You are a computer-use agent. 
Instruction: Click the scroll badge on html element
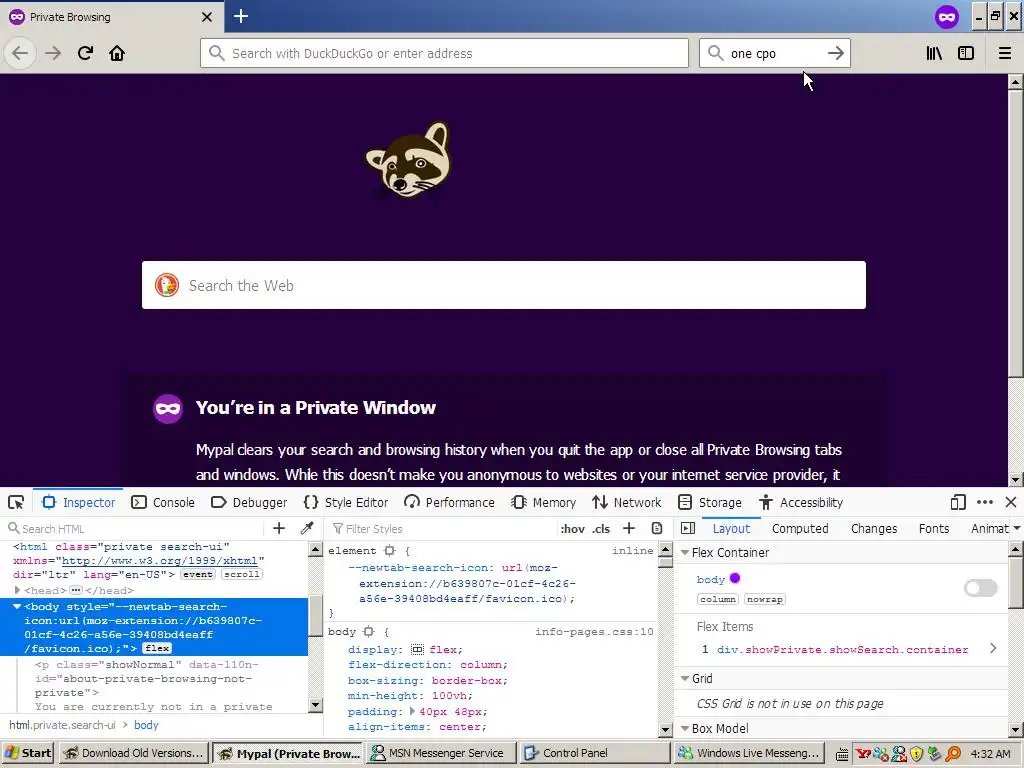coord(242,575)
